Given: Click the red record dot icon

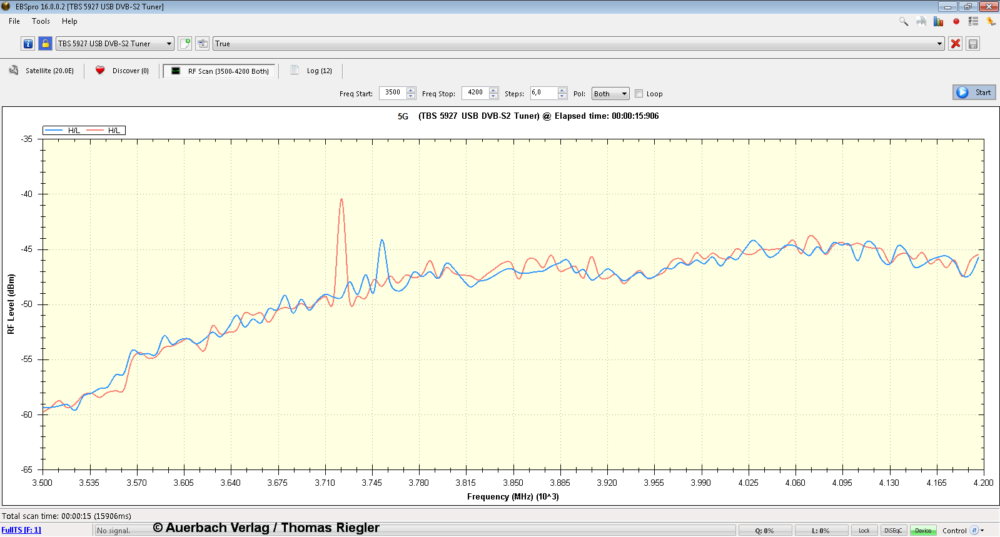Looking at the screenshot, I should (956, 21).
